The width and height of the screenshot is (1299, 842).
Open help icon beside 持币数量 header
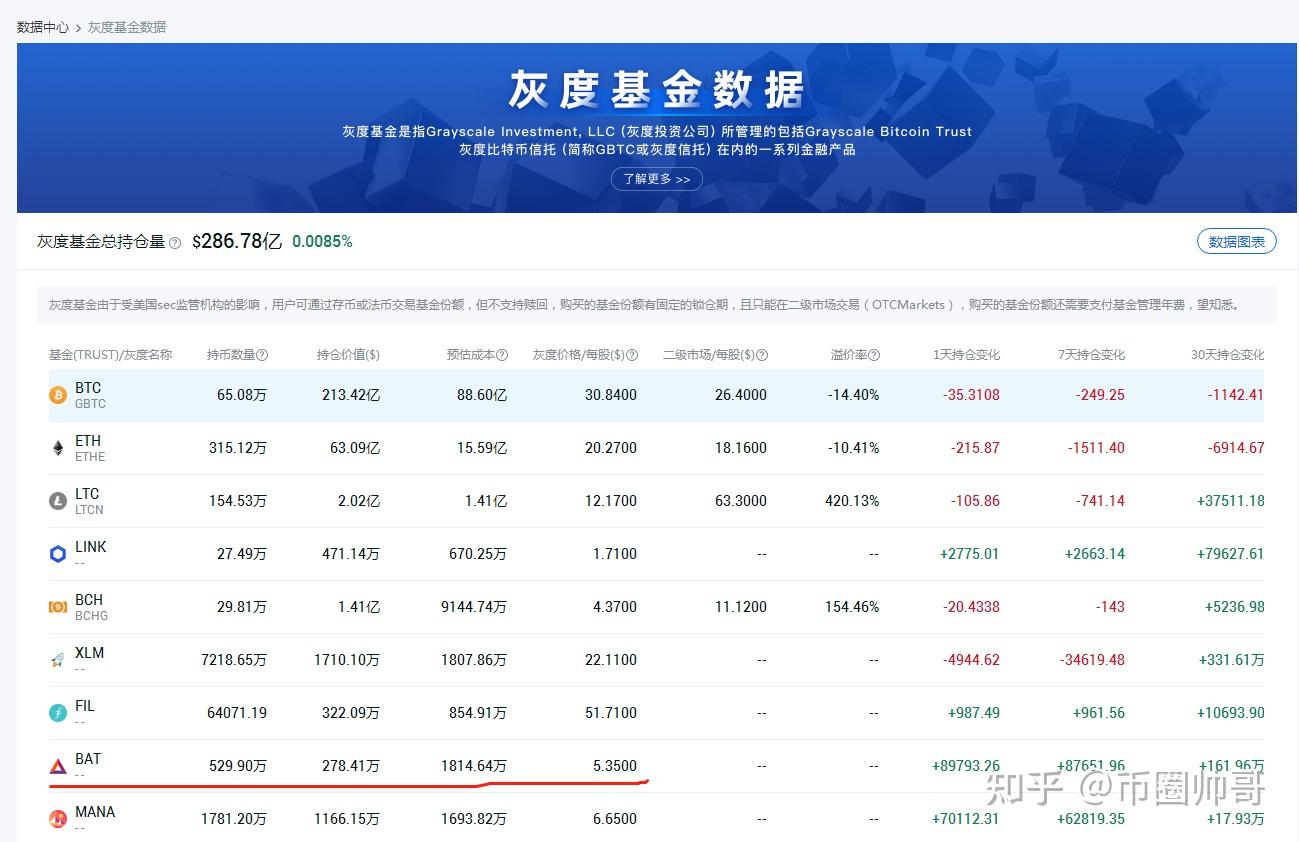262,355
